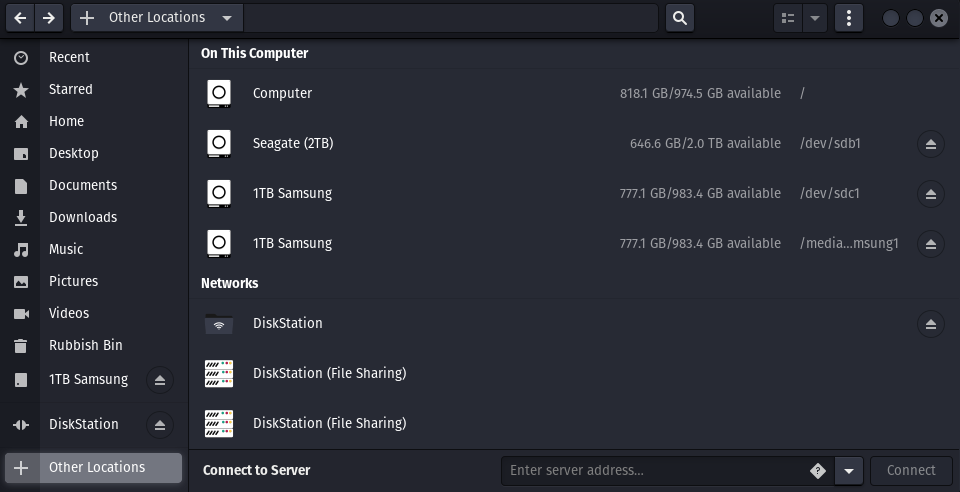Click the server address help icon
960x492 pixels.
[x=817, y=471]
